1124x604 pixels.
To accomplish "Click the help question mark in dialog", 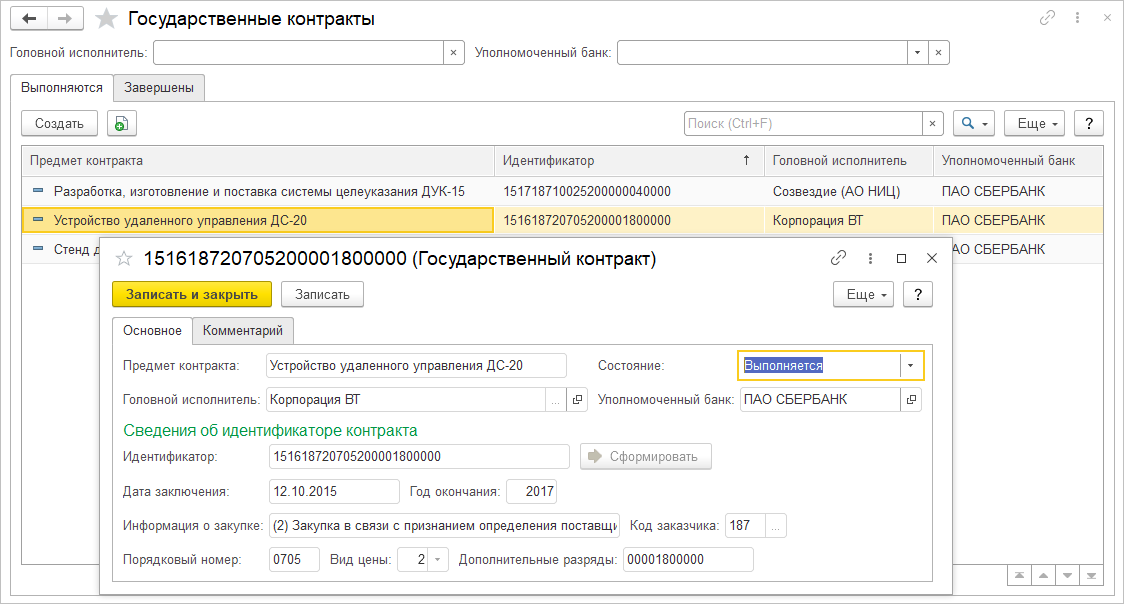I will [x=917, y=294].
